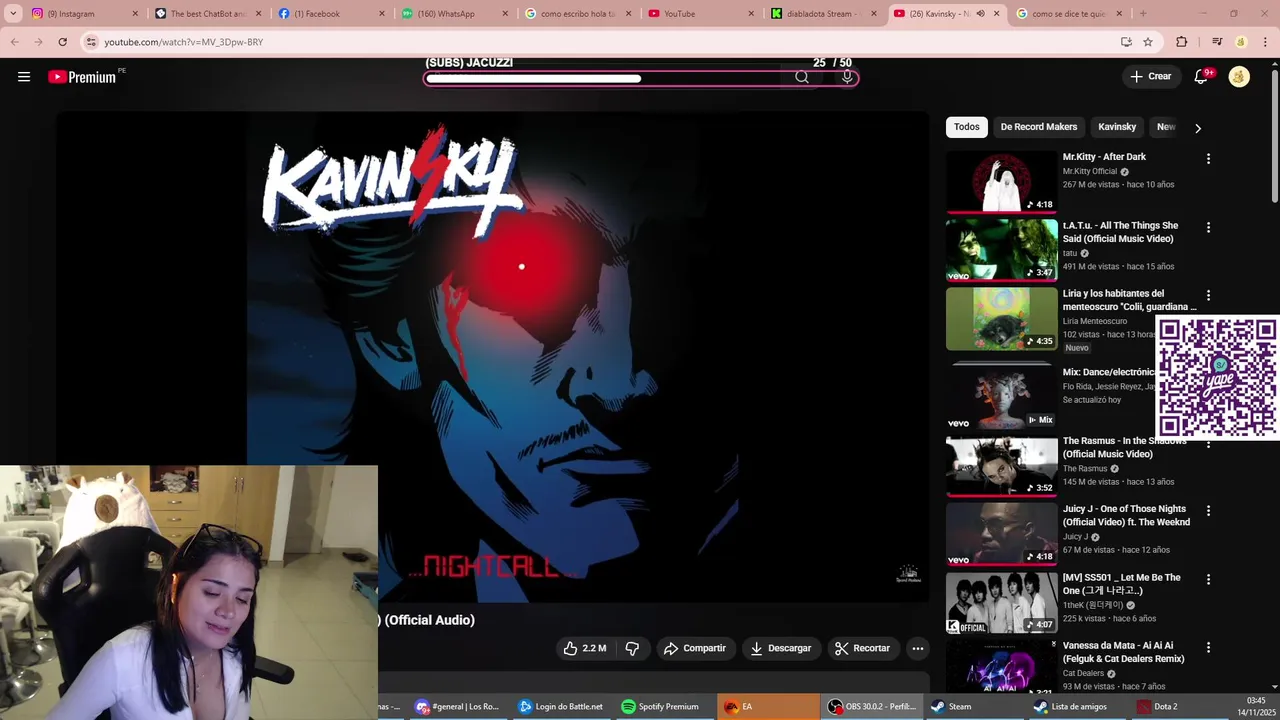Open Mr.Kitty After Dark video thumbnail
The image size is (1280, 720).
1001,182
